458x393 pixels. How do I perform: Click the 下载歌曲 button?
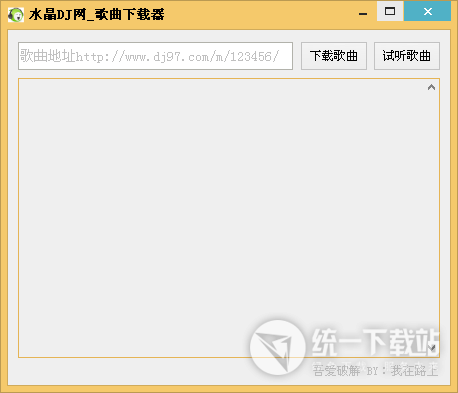334,56
